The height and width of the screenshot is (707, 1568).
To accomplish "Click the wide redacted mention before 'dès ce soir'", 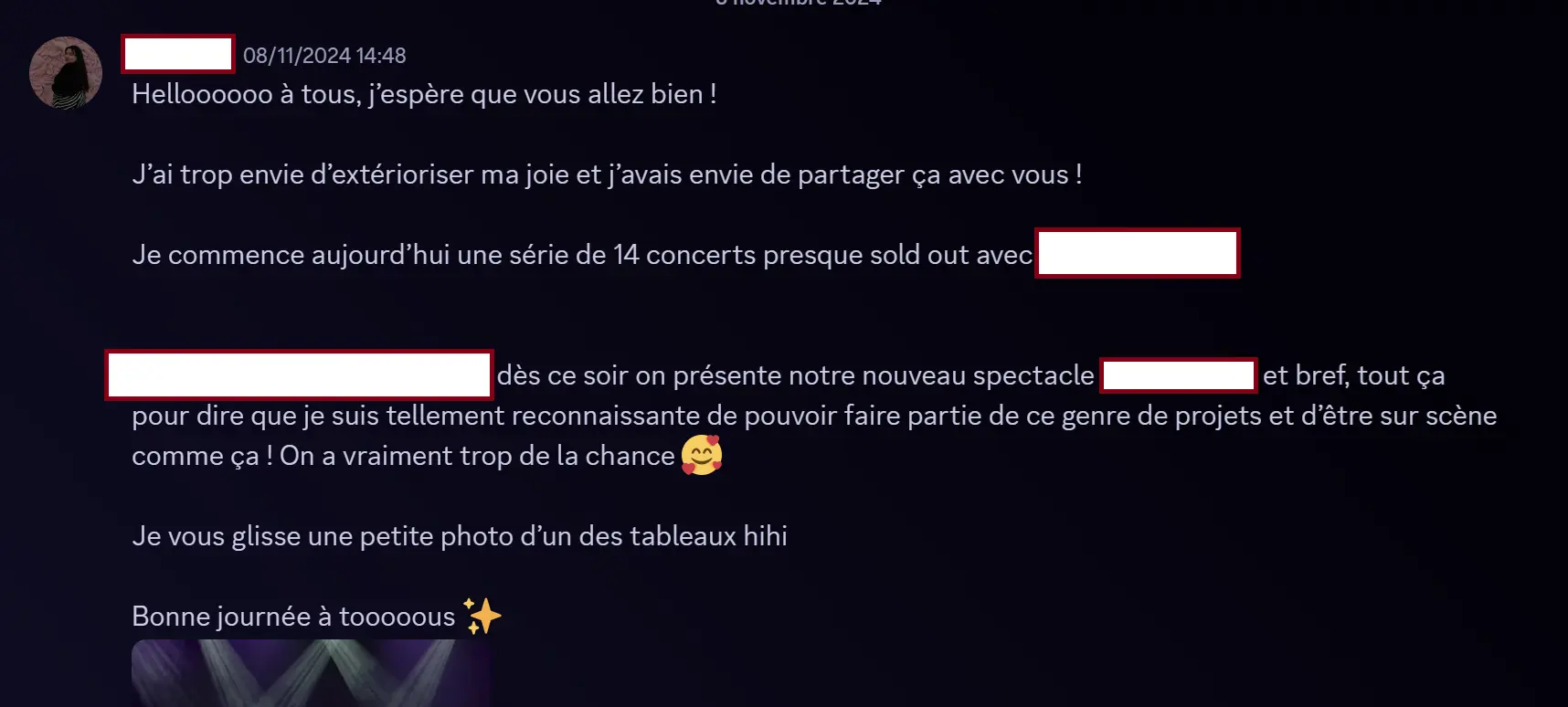I will point(300,375).
